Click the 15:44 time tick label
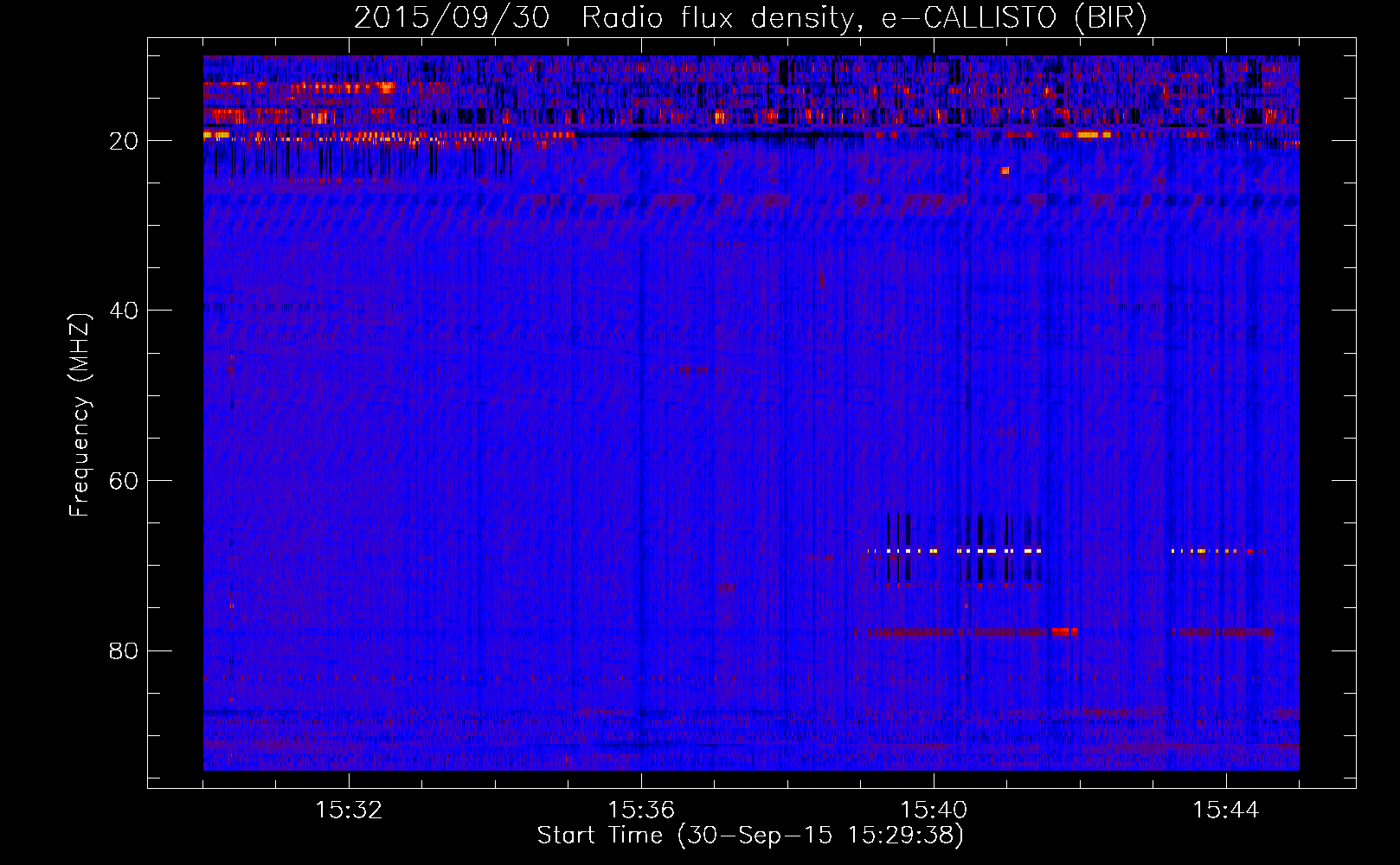The image size is (1400, 865). [x=1226, y=811]
